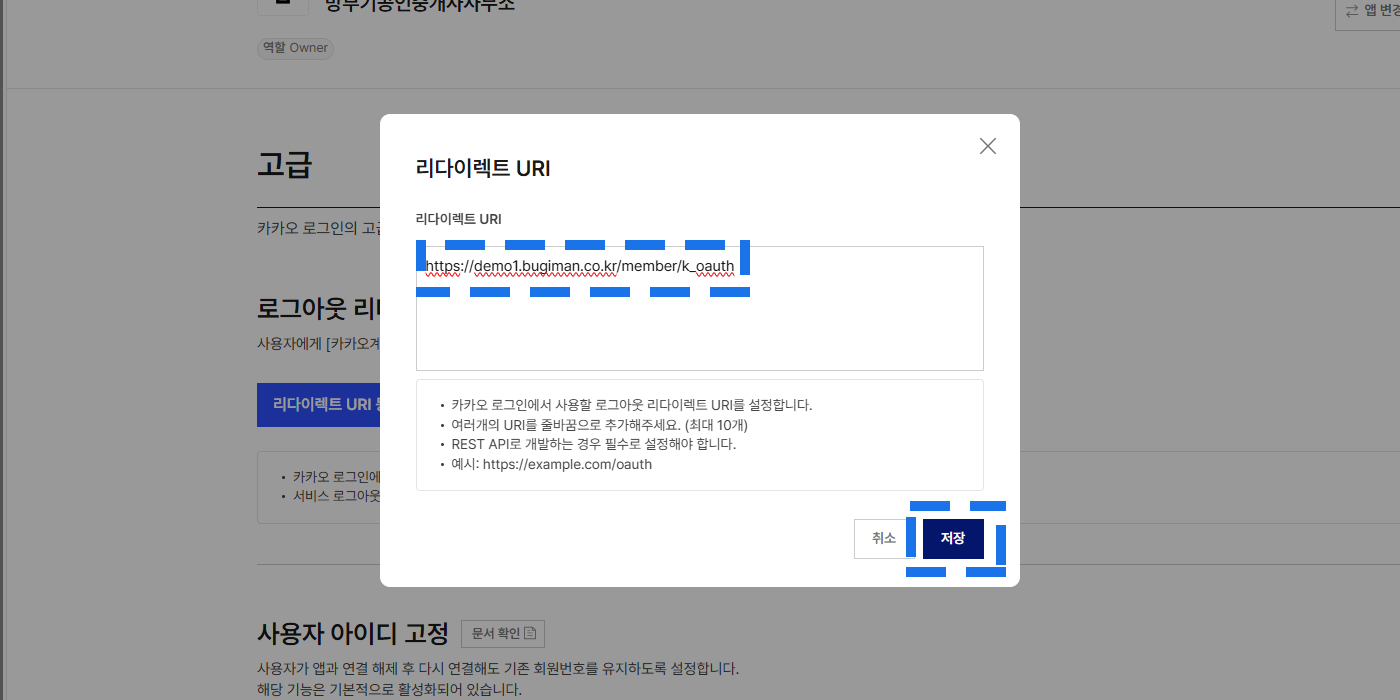This screenshot has height=700, width=1400.
Task: Click the 저장 button to save
Action: tap(953, 538)
